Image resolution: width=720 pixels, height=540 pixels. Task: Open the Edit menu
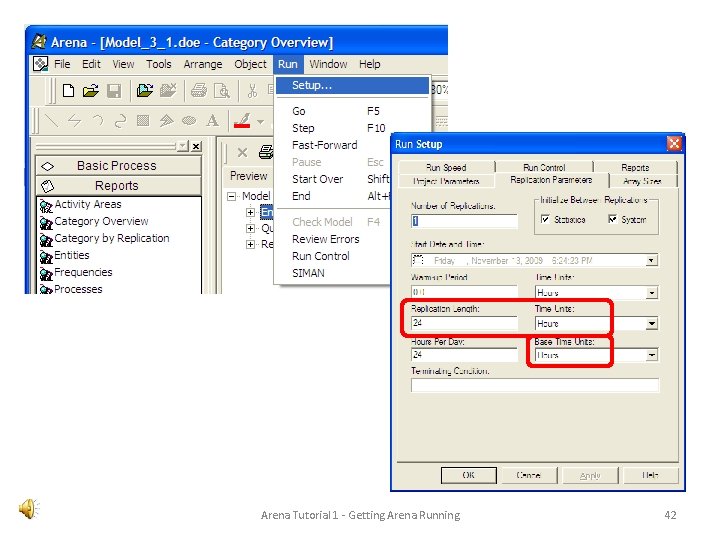[x=91, y=64]
